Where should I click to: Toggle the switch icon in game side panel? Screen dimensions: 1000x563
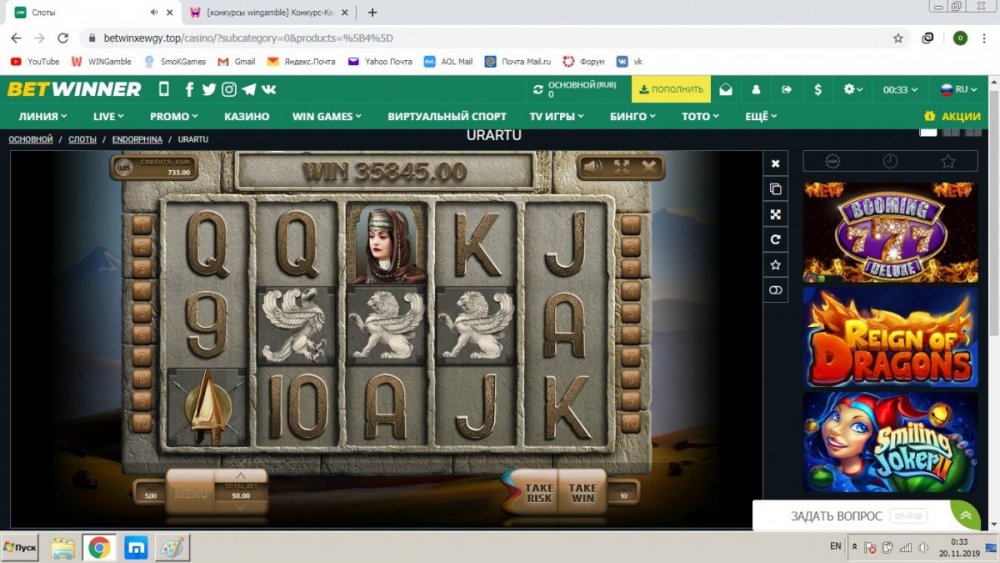tap(776, 290)
